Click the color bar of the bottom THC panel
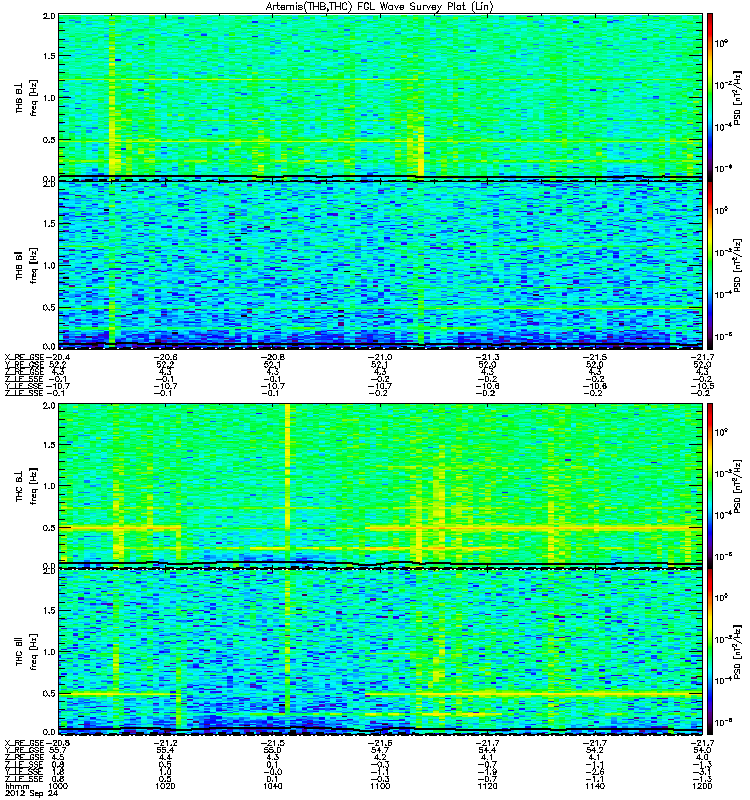This screenshot has width=750, height=800. tap(710, 652)
